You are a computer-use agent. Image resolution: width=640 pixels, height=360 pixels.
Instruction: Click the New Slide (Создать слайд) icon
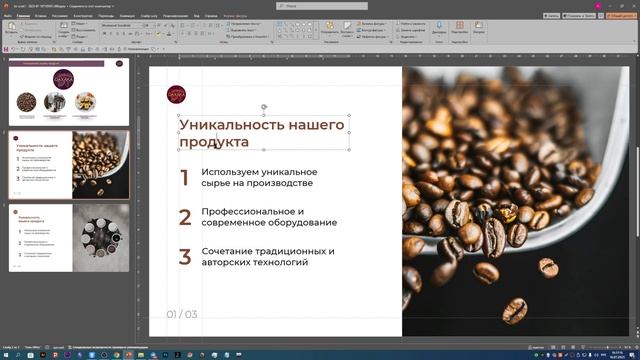[64, 25]
